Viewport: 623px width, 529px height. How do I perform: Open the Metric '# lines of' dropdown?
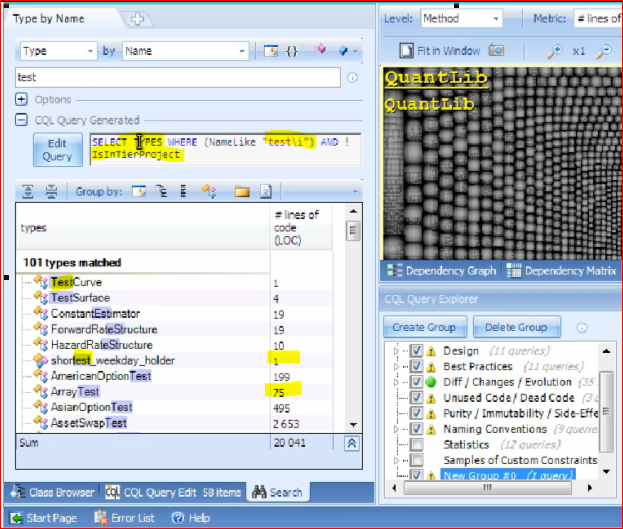(598, 19)
